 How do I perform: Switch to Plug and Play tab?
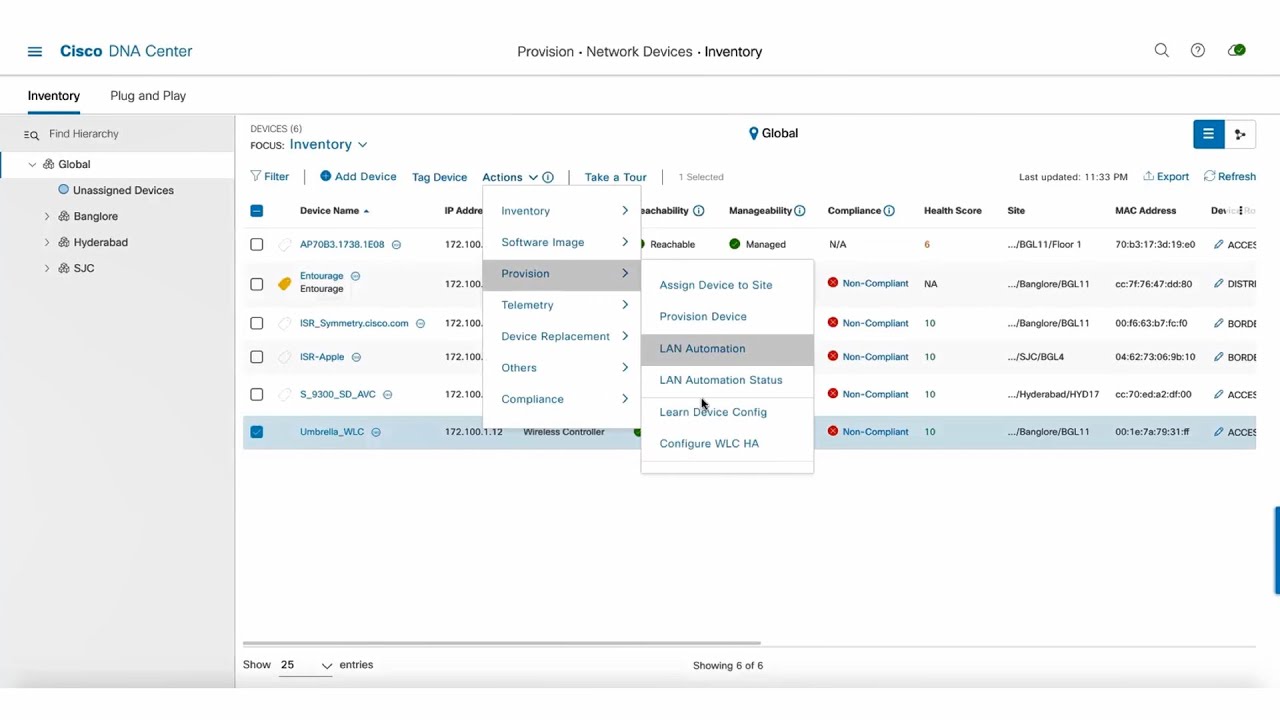(x=148, y=96)
